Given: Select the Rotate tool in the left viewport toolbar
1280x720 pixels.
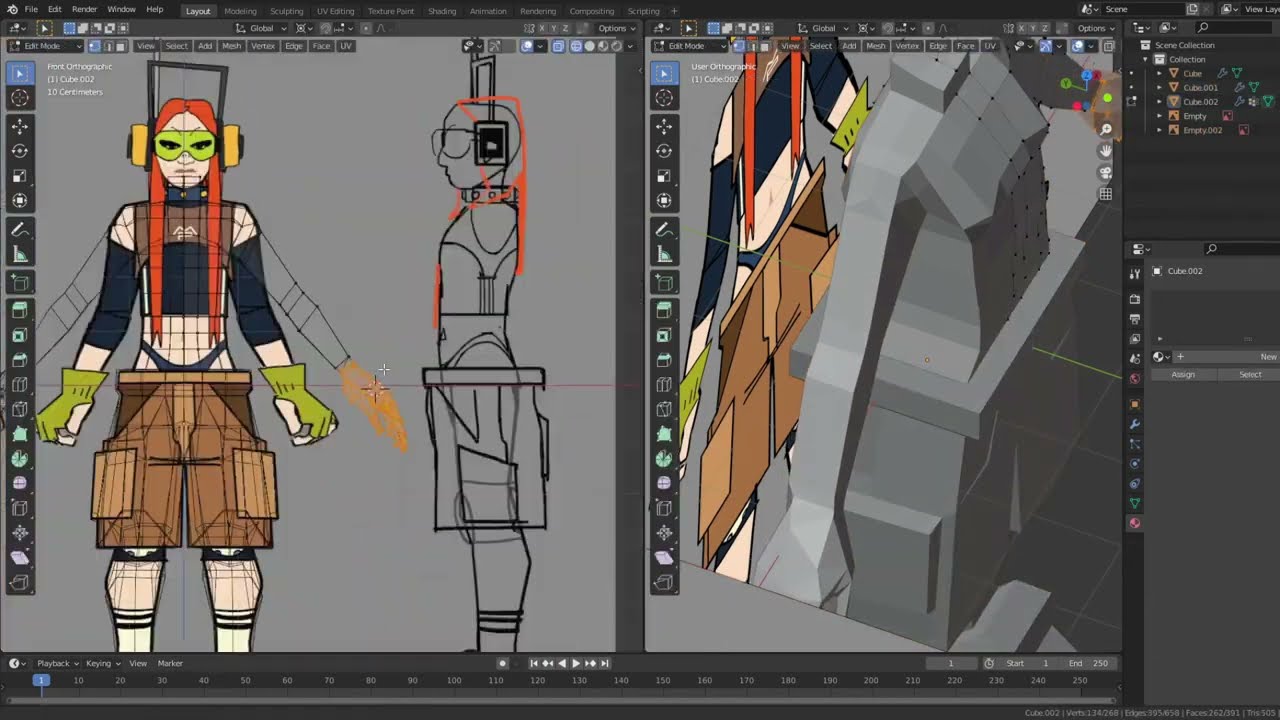Looking at the screenshot, I should [20, 152].
